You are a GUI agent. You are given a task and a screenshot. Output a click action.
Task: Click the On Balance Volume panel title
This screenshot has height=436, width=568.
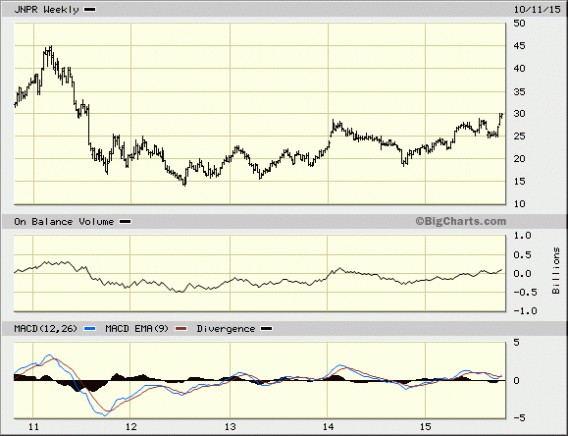pos(64,222)
